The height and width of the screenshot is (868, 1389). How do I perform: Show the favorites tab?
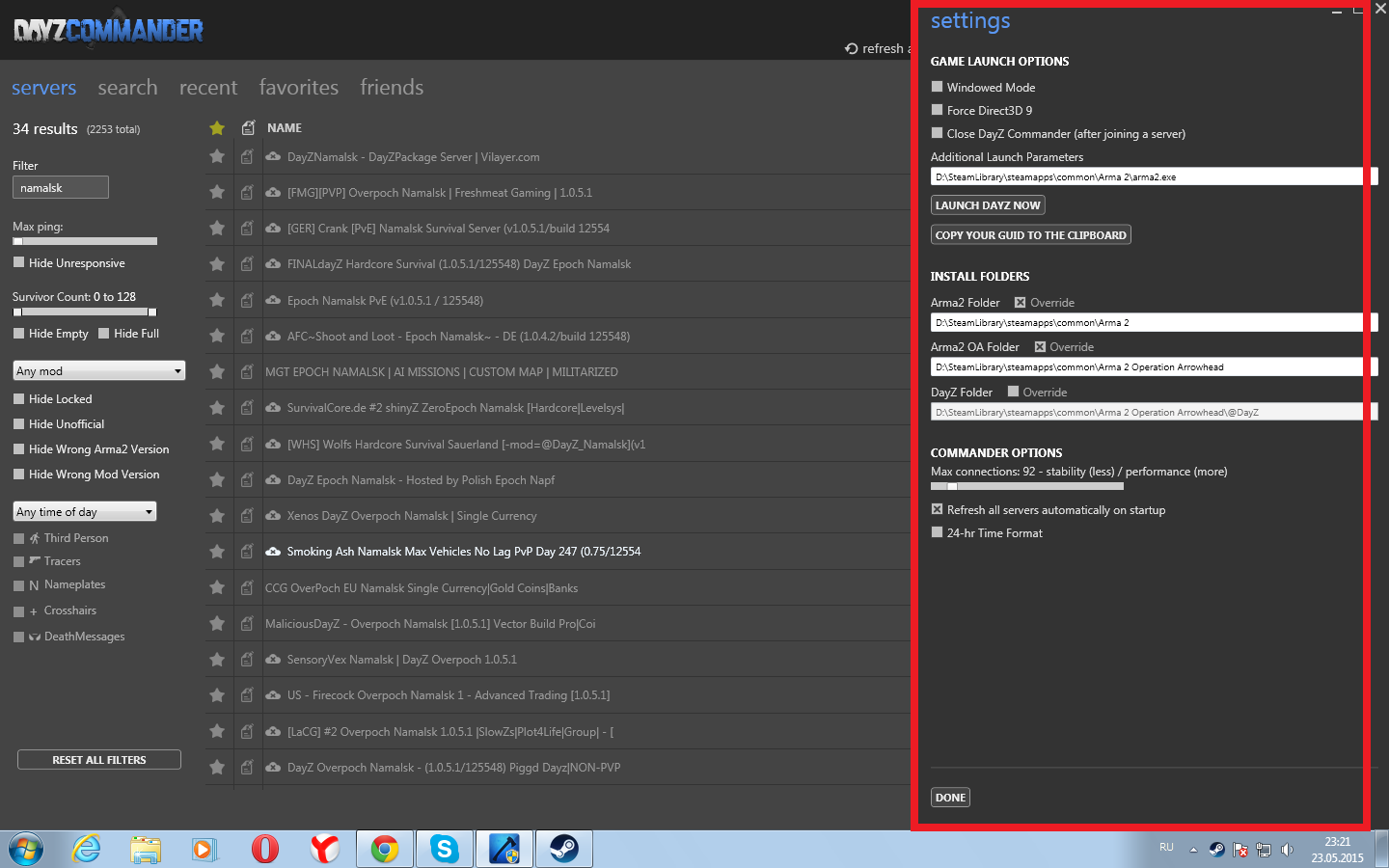tap(299, 87)
